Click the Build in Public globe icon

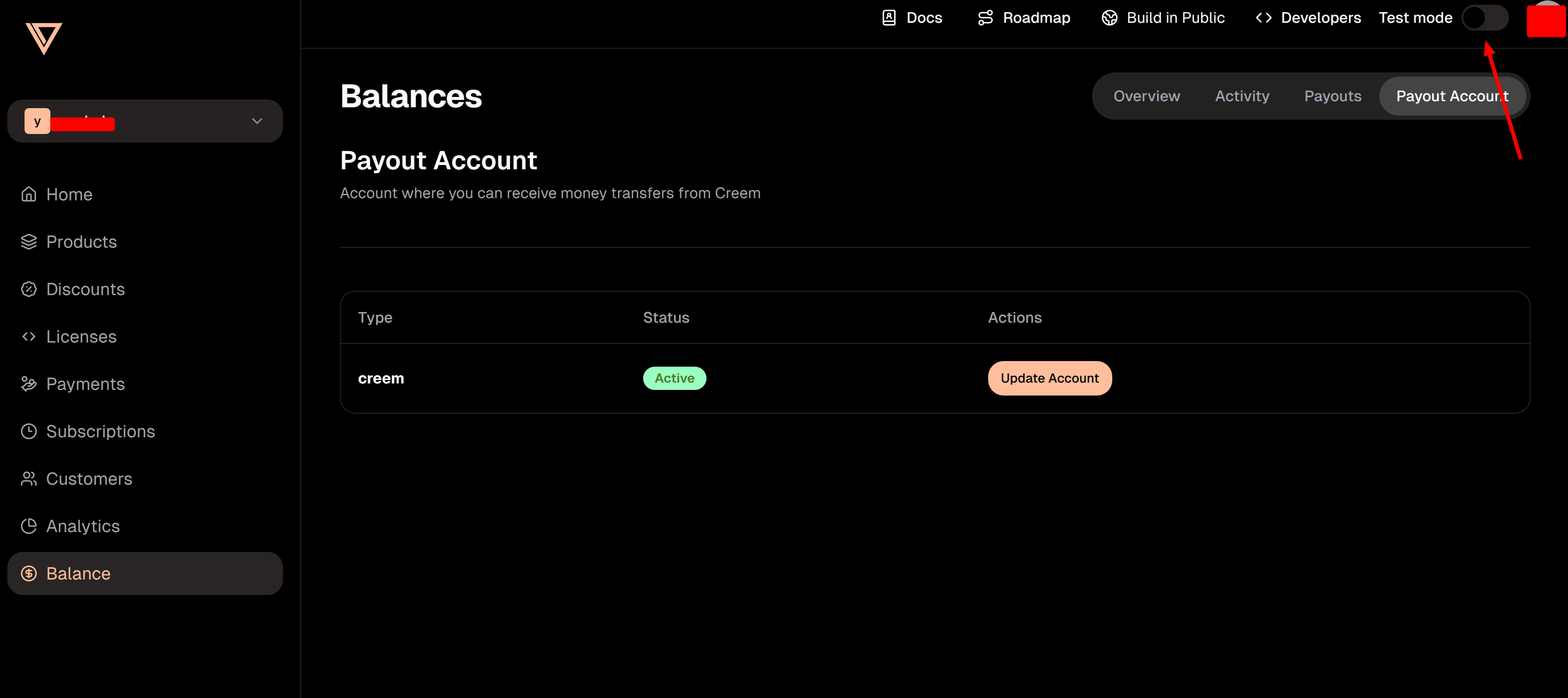click(x=1110, y=18)
